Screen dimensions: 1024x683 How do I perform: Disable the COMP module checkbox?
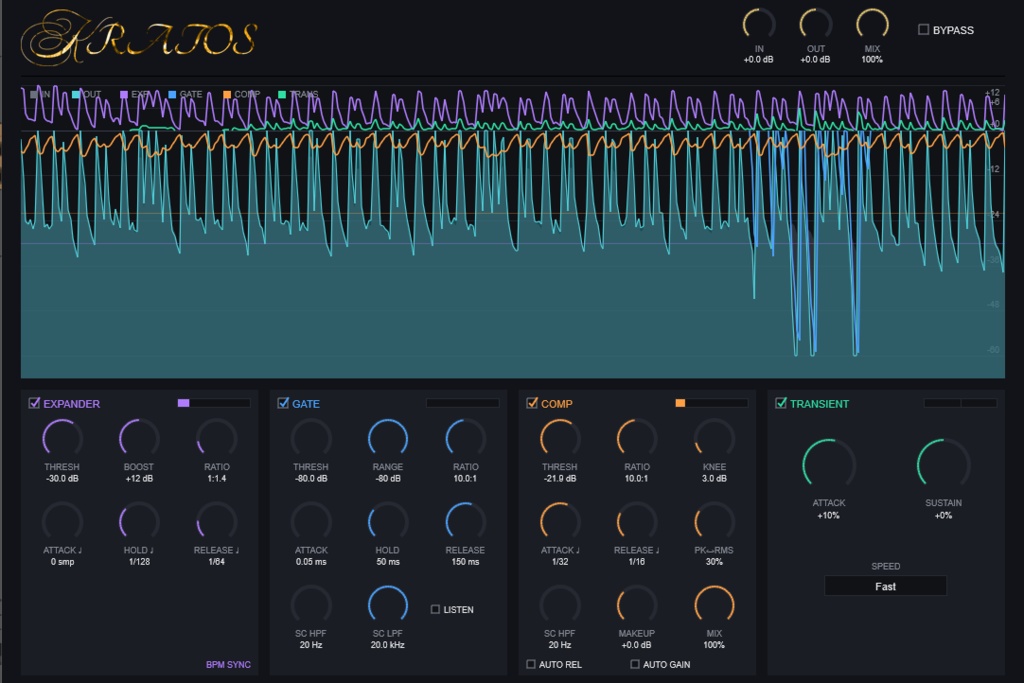(532, 403)
